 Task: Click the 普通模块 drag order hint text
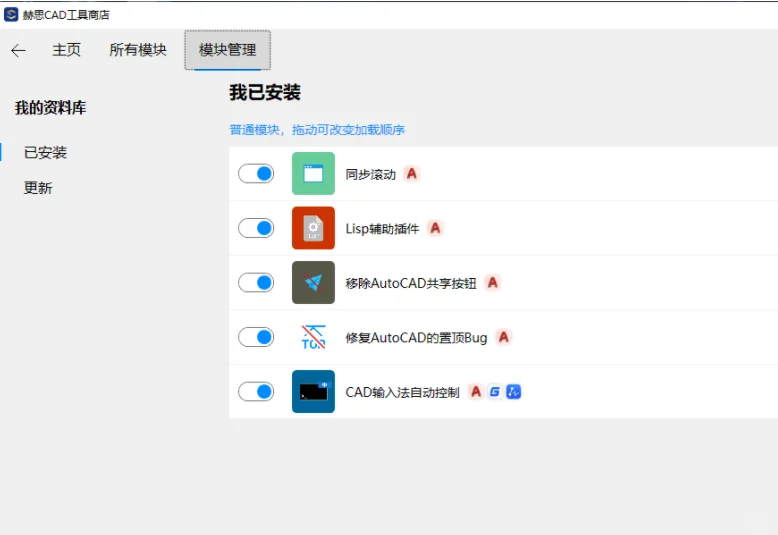317,130
